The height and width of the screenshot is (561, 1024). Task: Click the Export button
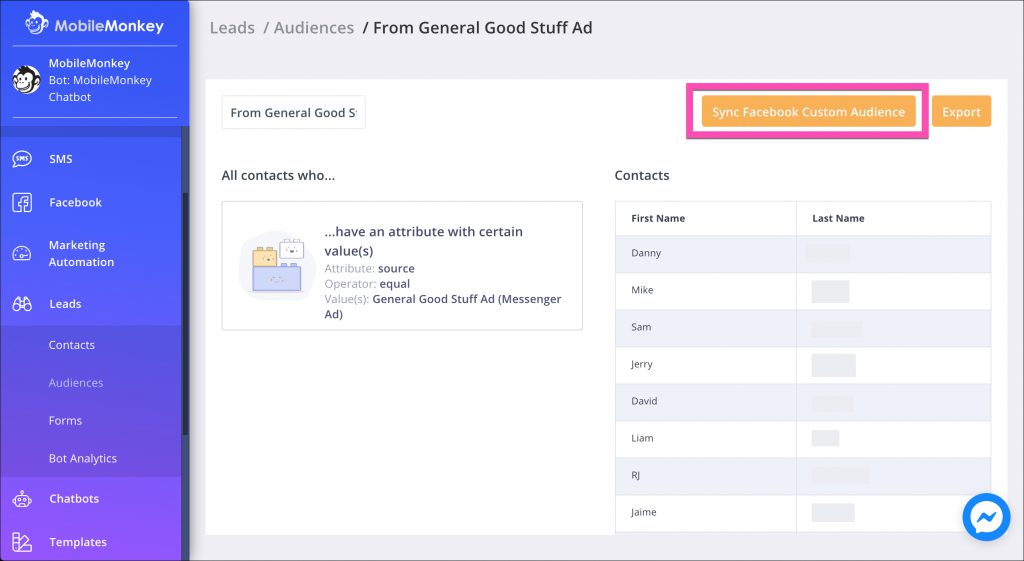(x=961, y=112)
